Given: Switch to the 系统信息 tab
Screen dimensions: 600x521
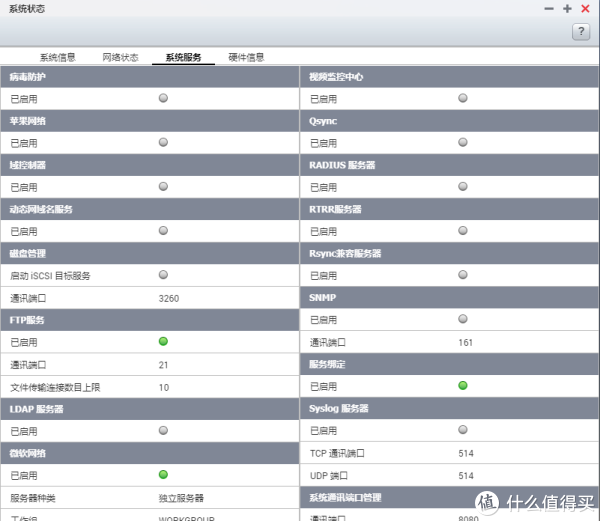Looking at the screenshot, I should click(57, 57).
